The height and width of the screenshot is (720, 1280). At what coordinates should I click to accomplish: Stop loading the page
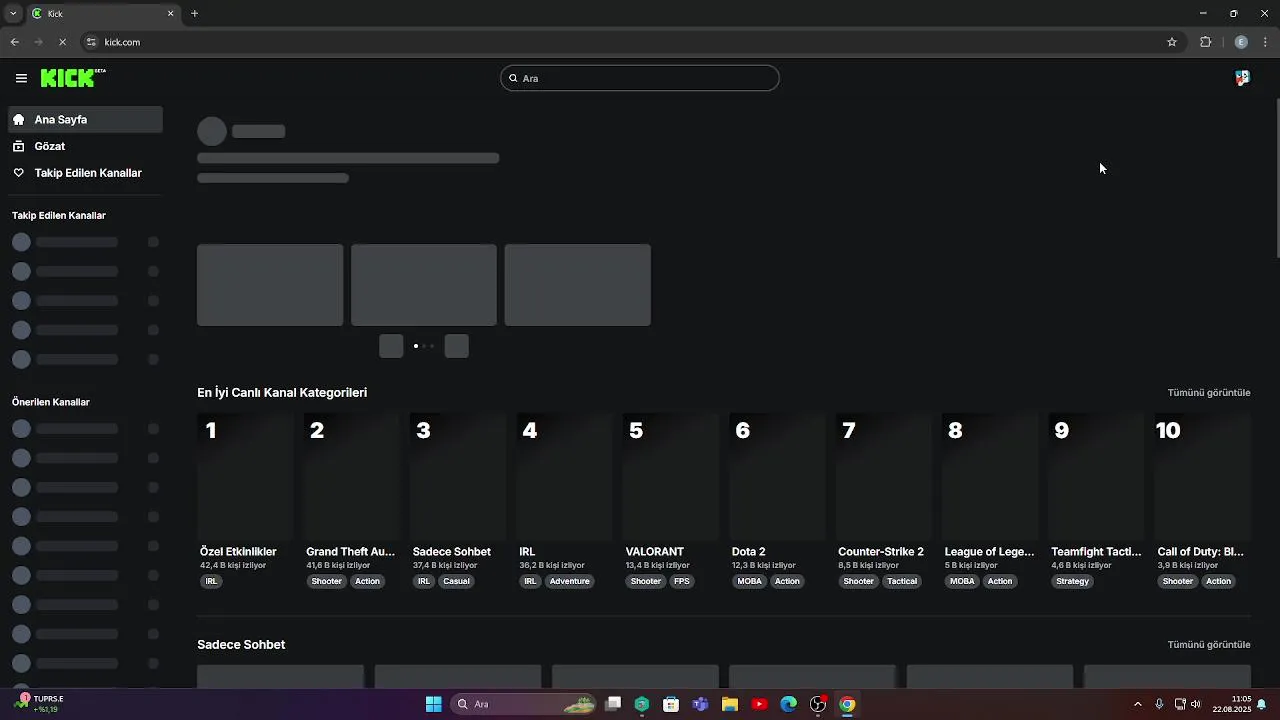point(62,42)
